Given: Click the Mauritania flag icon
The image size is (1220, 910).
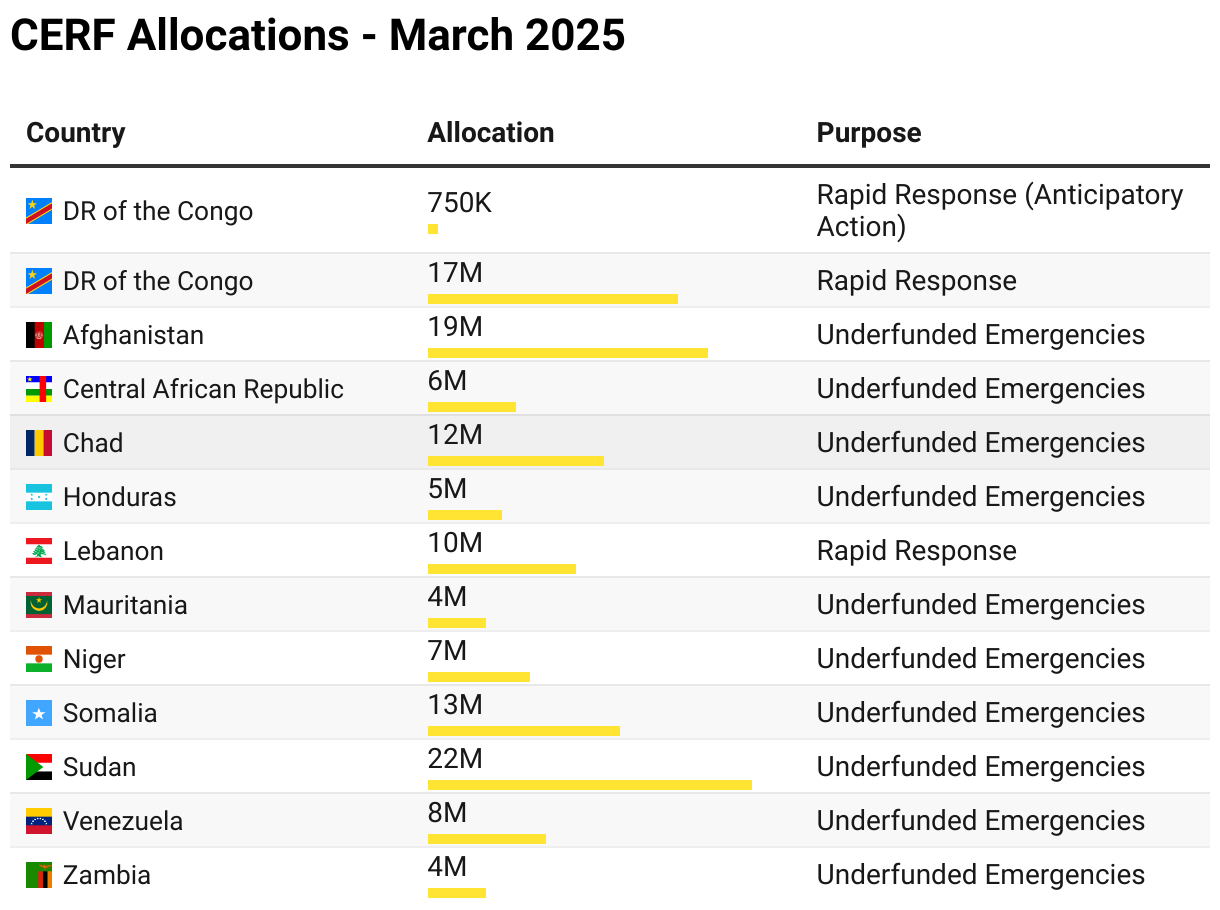Looking at the screenshot, I should (39, 605).
